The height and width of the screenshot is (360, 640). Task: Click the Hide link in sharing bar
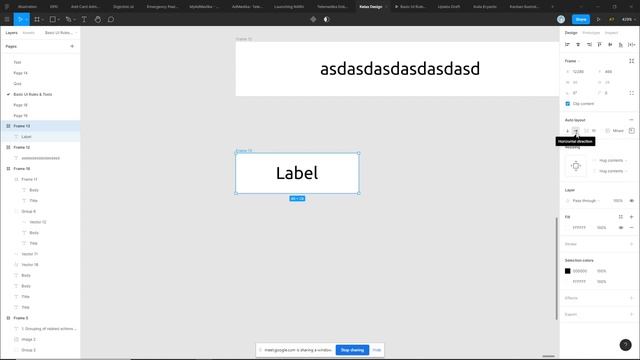tap(377, 350)
